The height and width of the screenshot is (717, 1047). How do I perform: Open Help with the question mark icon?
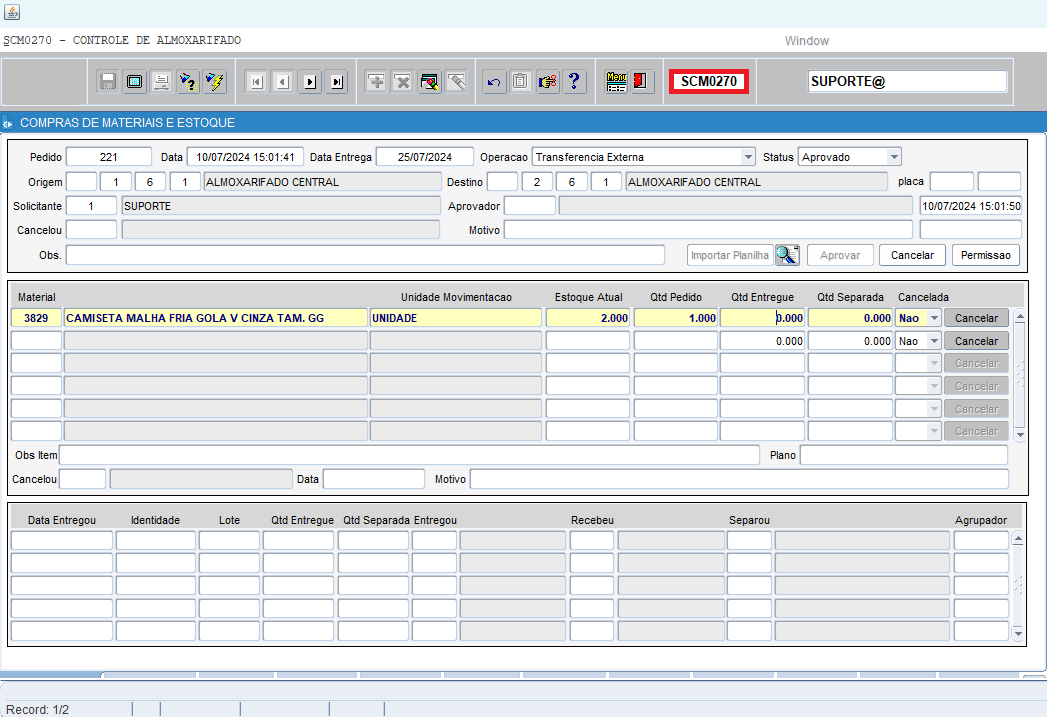coord(574,81)
